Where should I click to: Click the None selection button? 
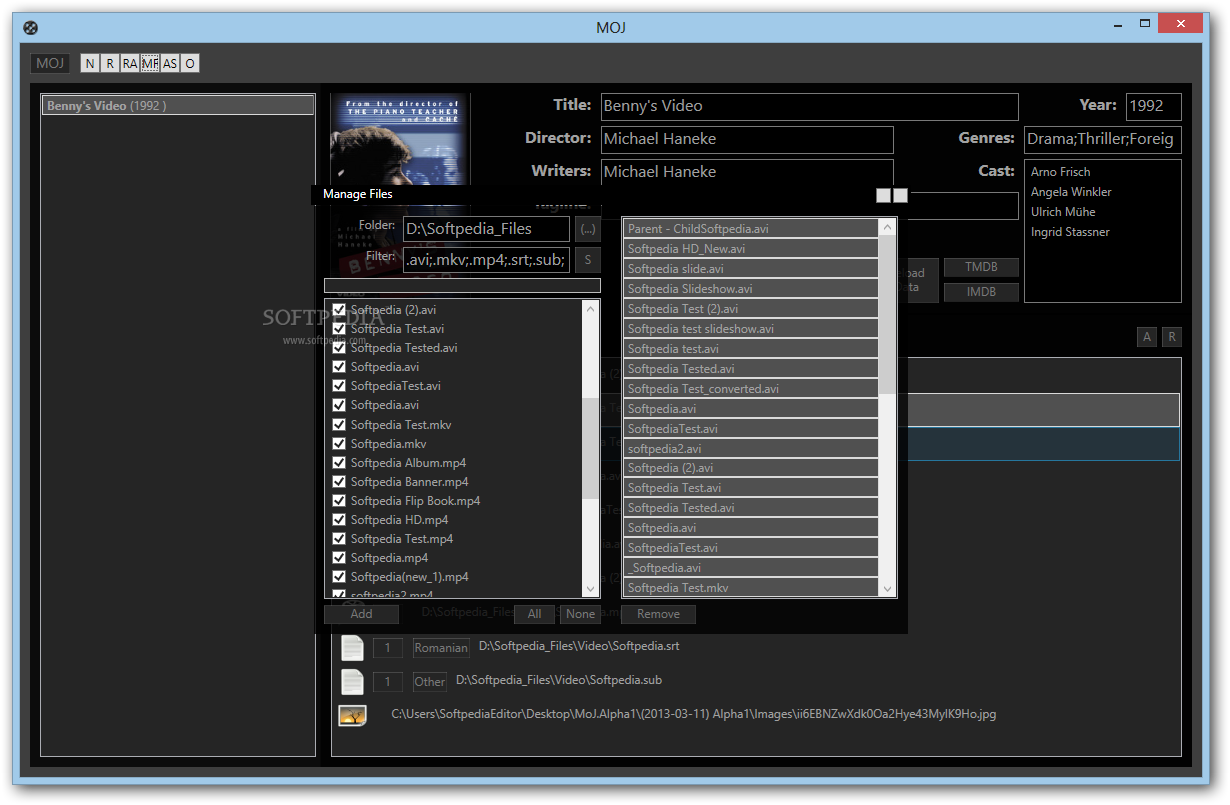pyautogui.click(x=580, y=614)
